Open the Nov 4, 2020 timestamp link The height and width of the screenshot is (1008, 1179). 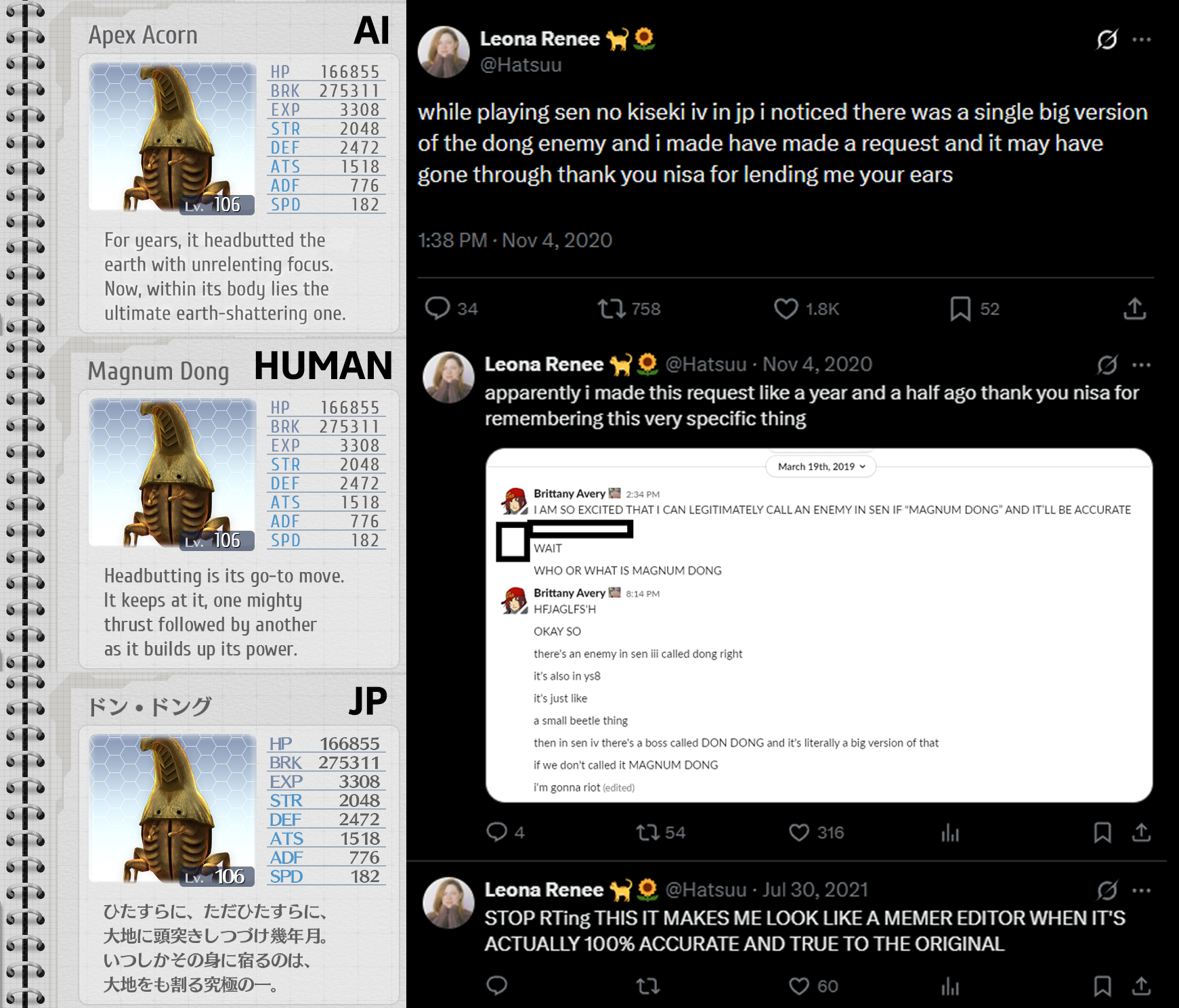pos(817,364)
